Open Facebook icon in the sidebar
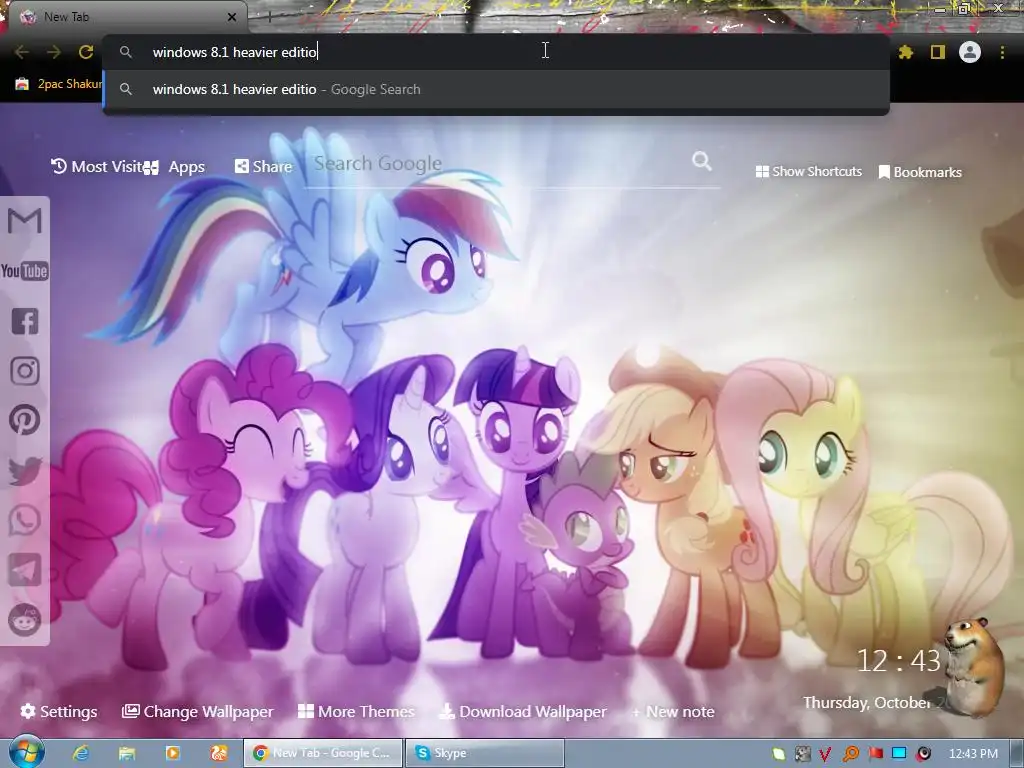Viewport: 1024px width, 768px height. (x=25, y=321)
